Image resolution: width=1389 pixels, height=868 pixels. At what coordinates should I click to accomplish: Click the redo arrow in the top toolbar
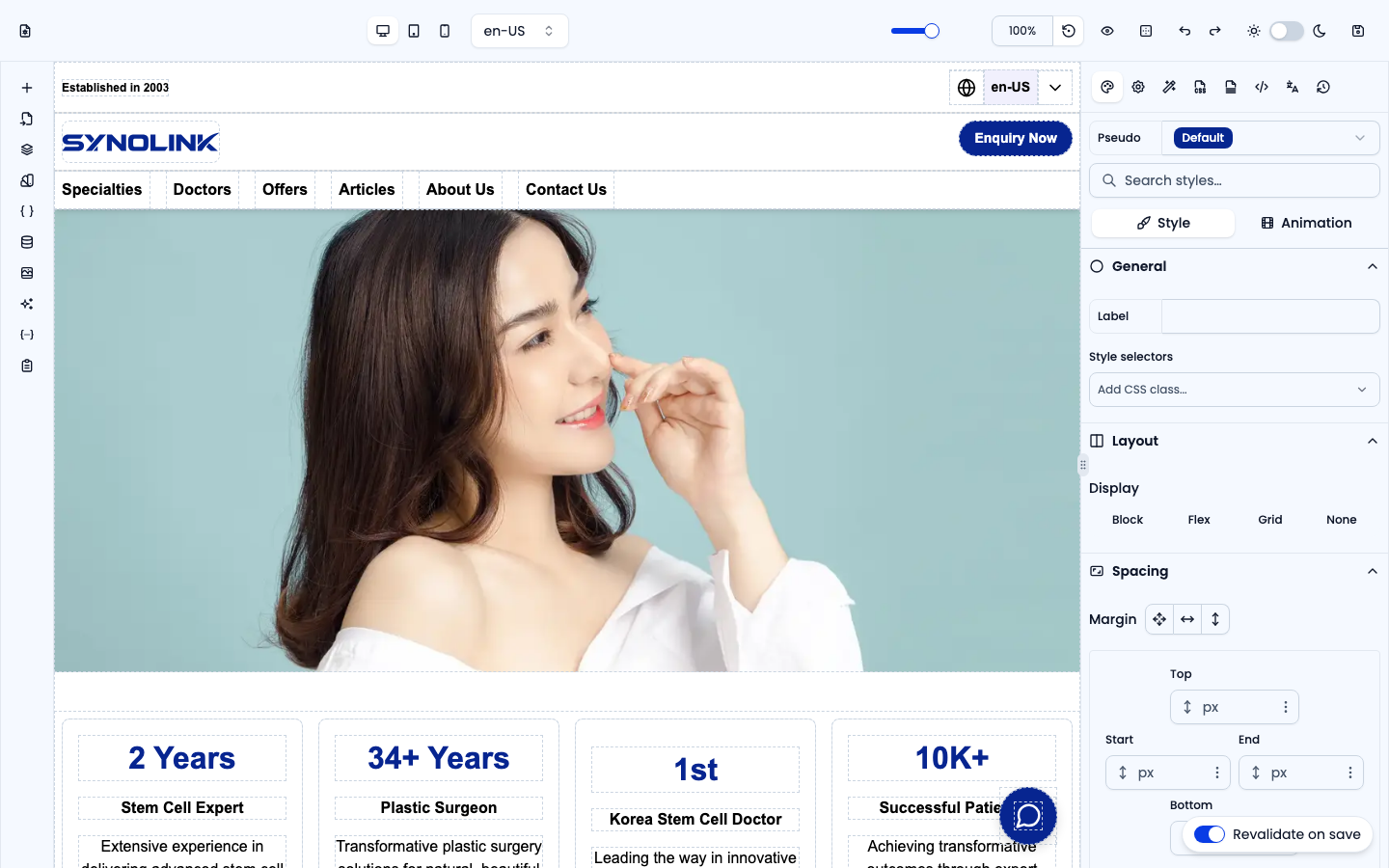(1215, 31)
